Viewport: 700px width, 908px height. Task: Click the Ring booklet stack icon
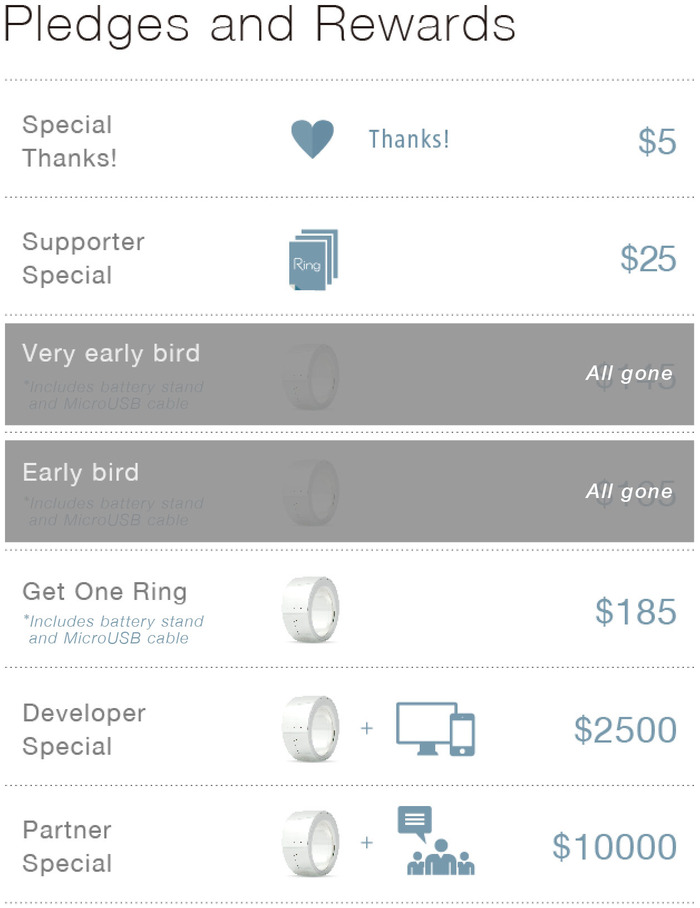pyautogui.click(x=313, y=259)
